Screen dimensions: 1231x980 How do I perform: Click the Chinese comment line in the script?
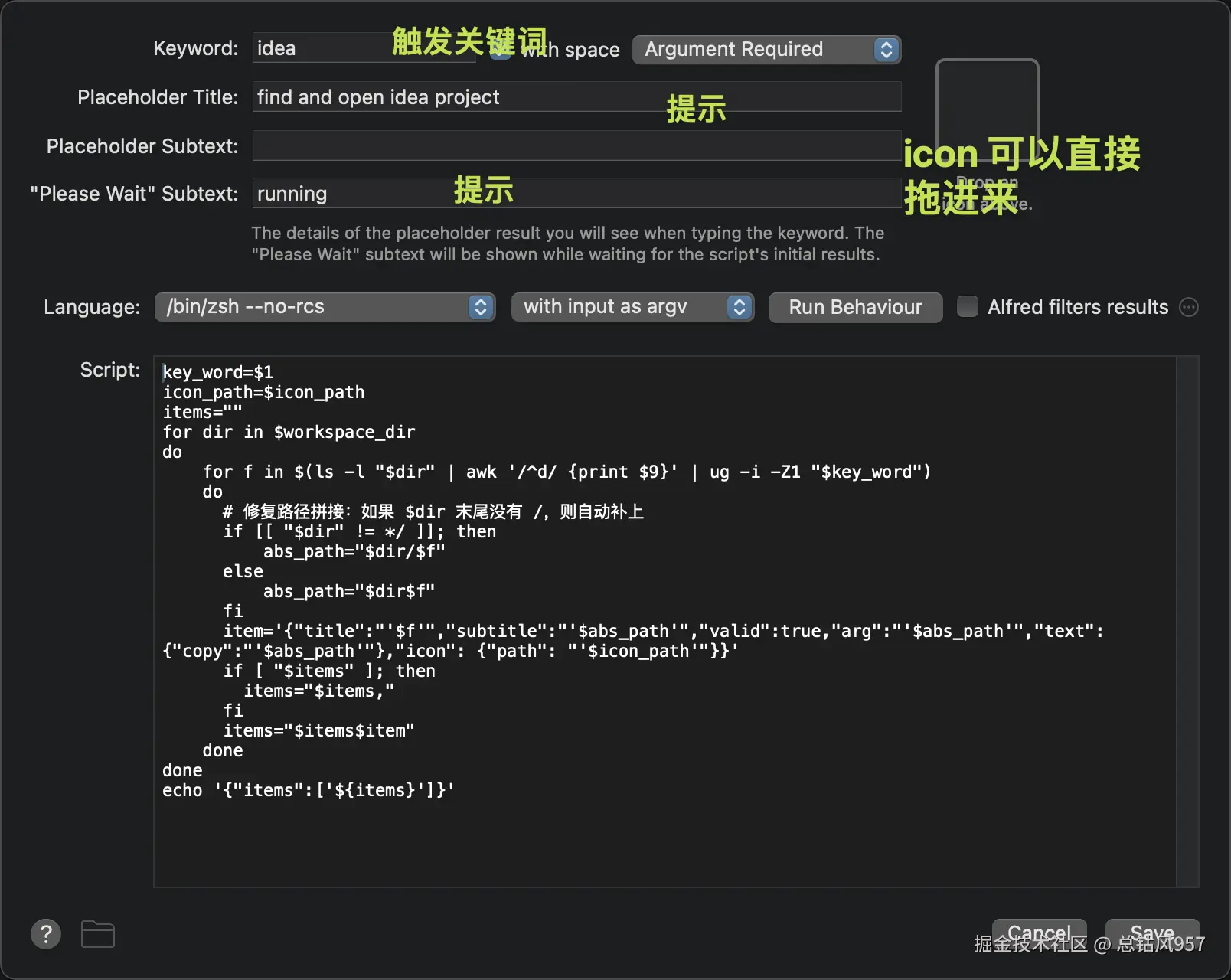433,512
